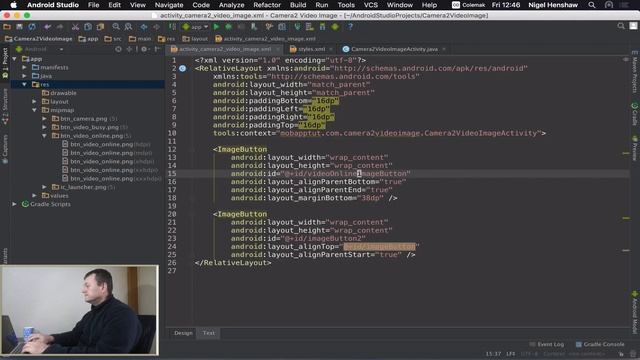Click the Copy toolbar icon
This screenshot has width=640, height=360.
pos(88,27)
